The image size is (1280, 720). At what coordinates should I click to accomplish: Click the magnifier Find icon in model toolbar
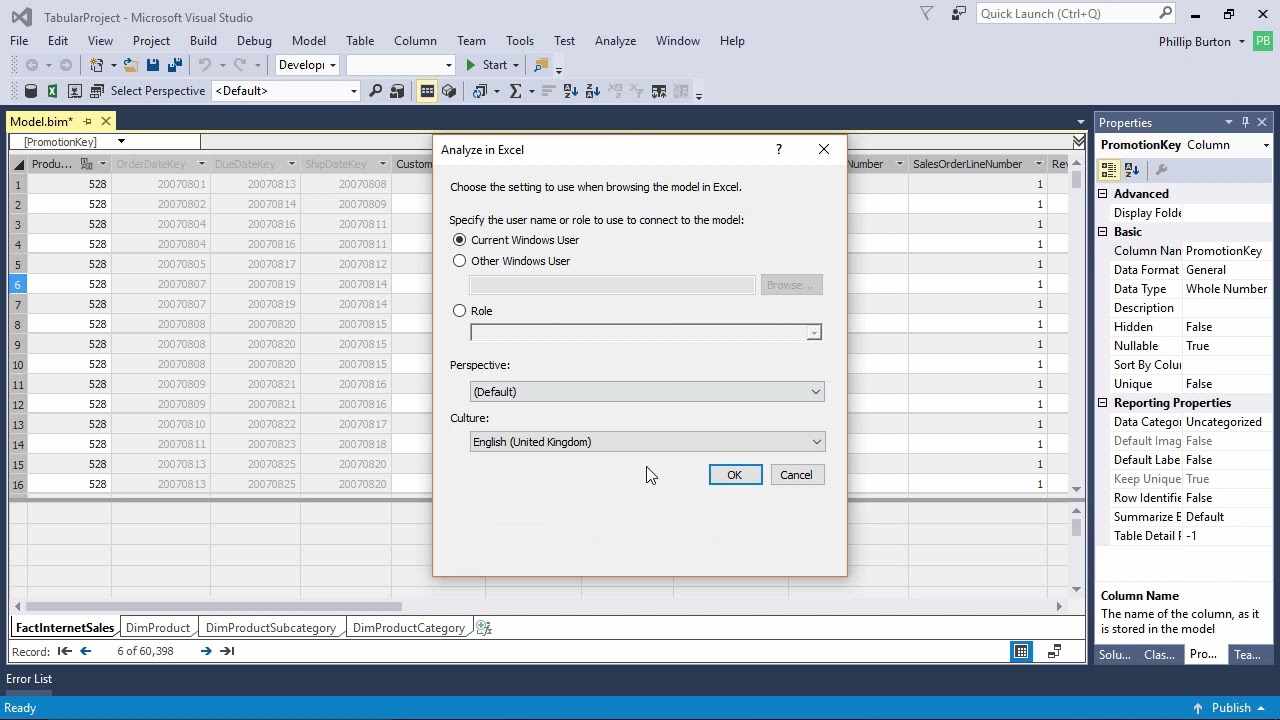[x=375, y=91]
